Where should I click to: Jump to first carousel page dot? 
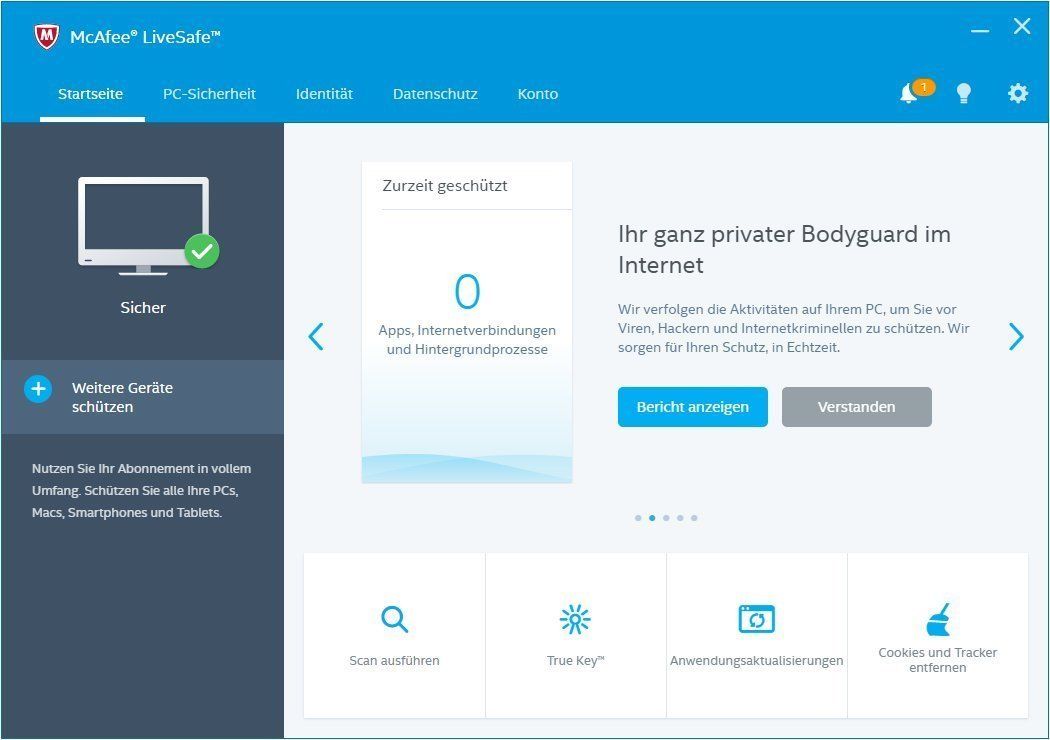[638, 518]
